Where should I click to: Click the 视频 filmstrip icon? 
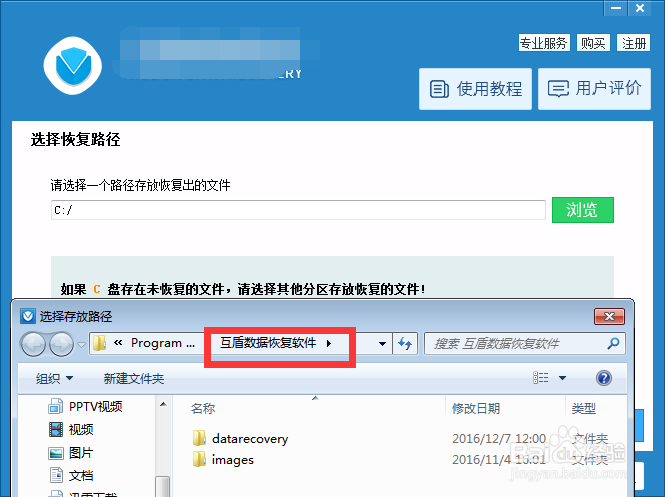click(x=56, y=429)
